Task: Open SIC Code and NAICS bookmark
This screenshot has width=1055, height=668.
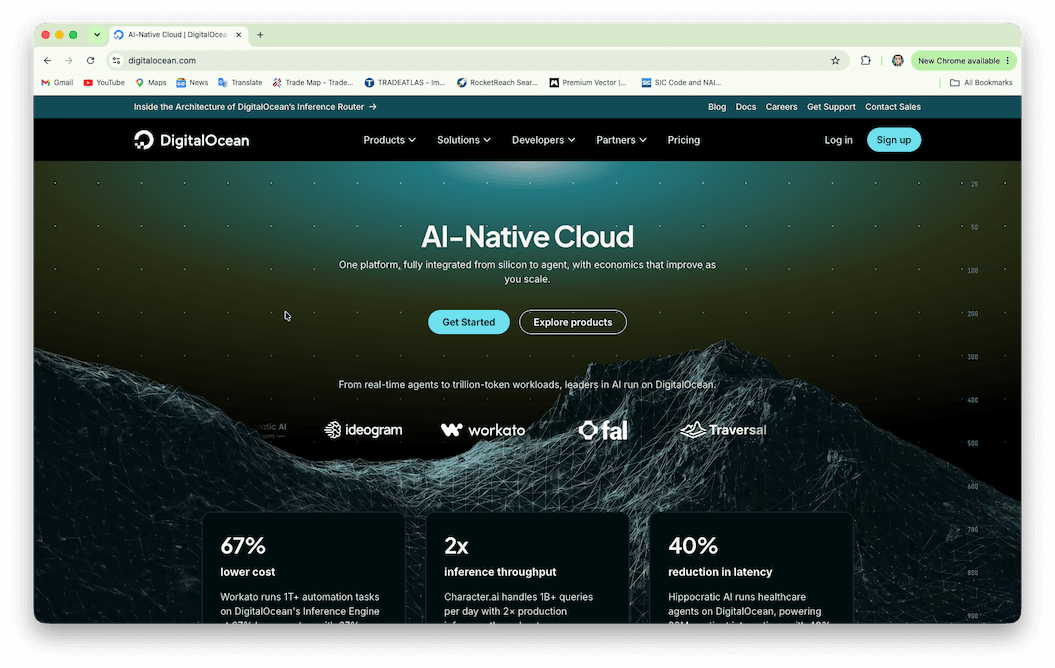Action: (682, 83)
